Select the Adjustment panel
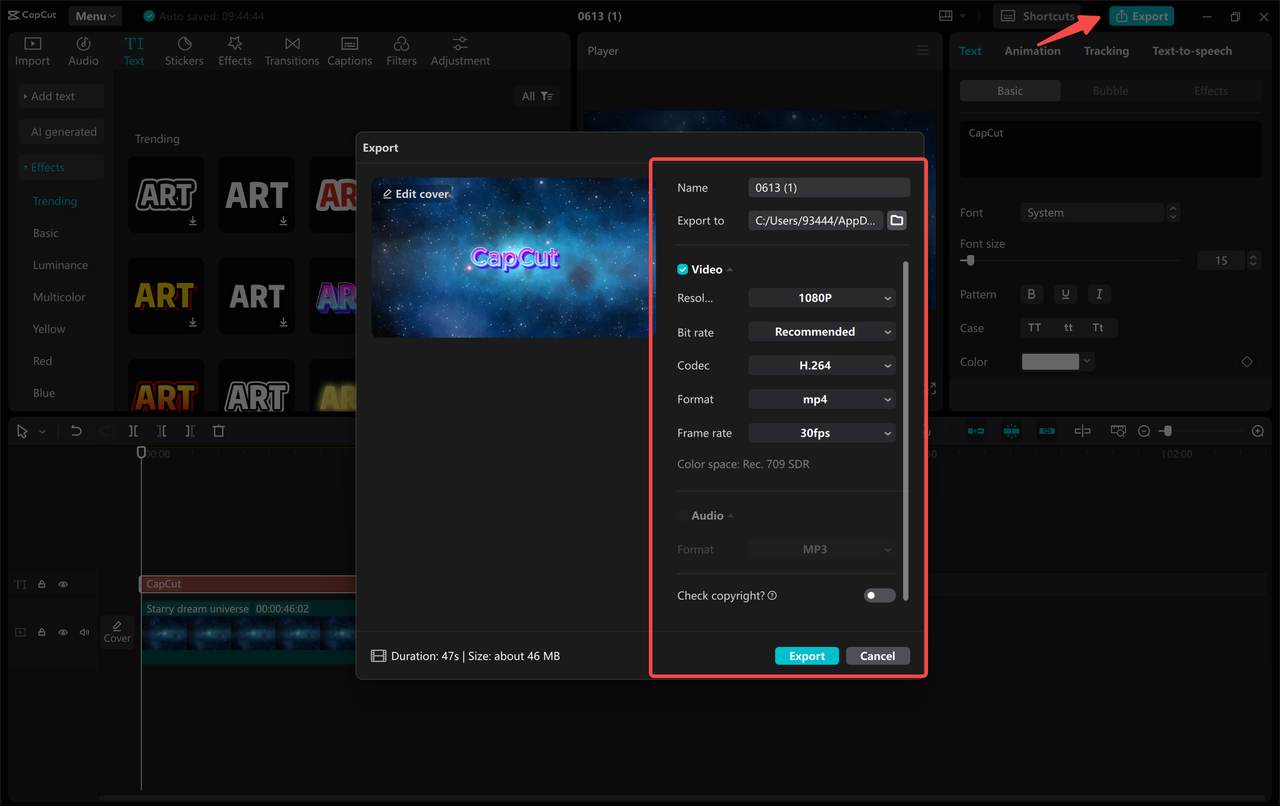The width and height of the screenshot is (1280, 806). tap(459, 50)
